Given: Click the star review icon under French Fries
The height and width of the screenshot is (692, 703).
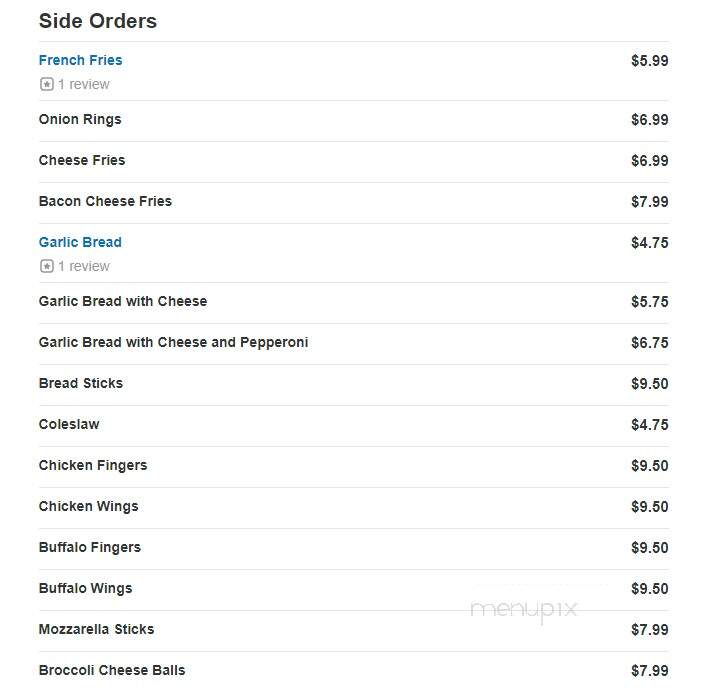Looking at the screenshot, I should pyautogui.click(x=47, y=84).
